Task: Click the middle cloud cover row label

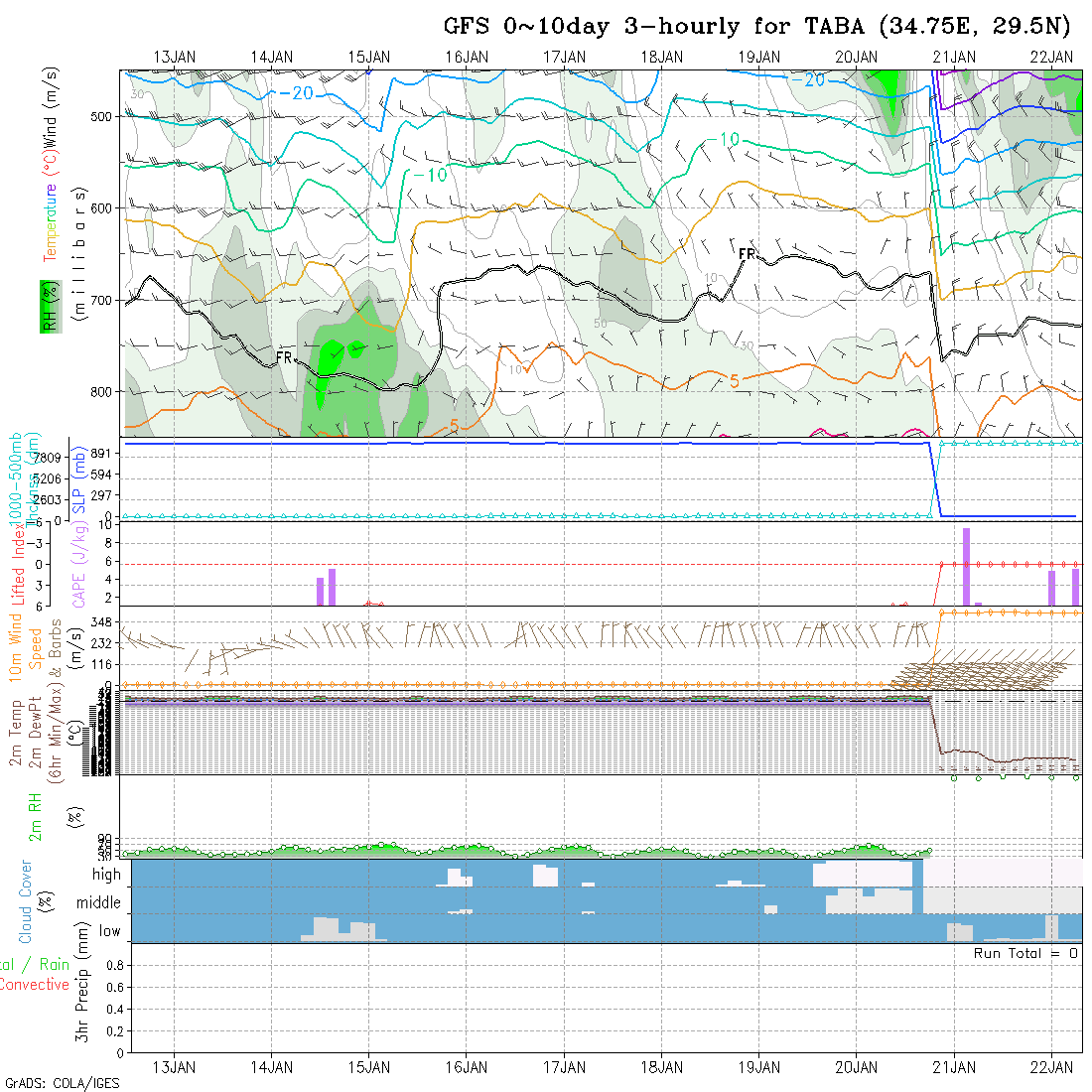Action: (98, 903)
